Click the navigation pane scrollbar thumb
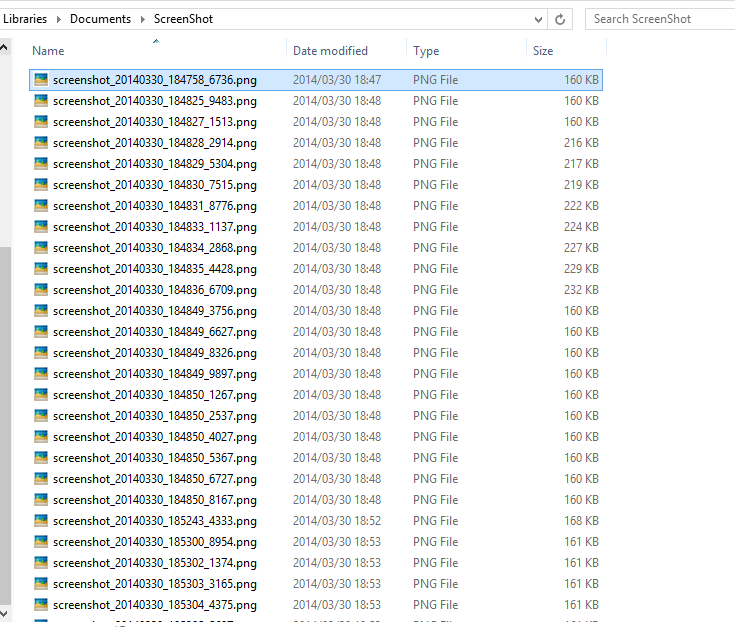 coord(5,426)
